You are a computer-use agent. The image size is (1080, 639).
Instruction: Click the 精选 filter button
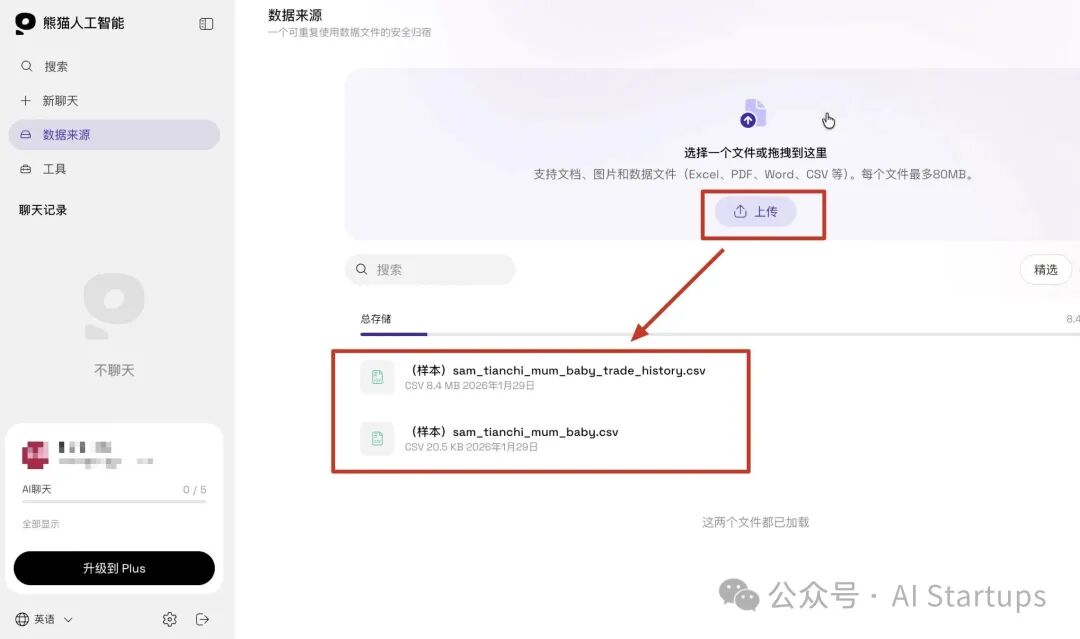point(1046,269)
